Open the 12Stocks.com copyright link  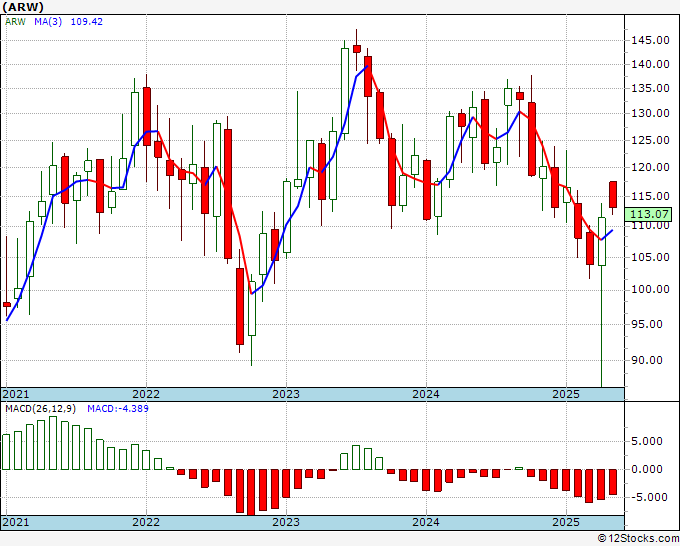[x=638, y=539]
